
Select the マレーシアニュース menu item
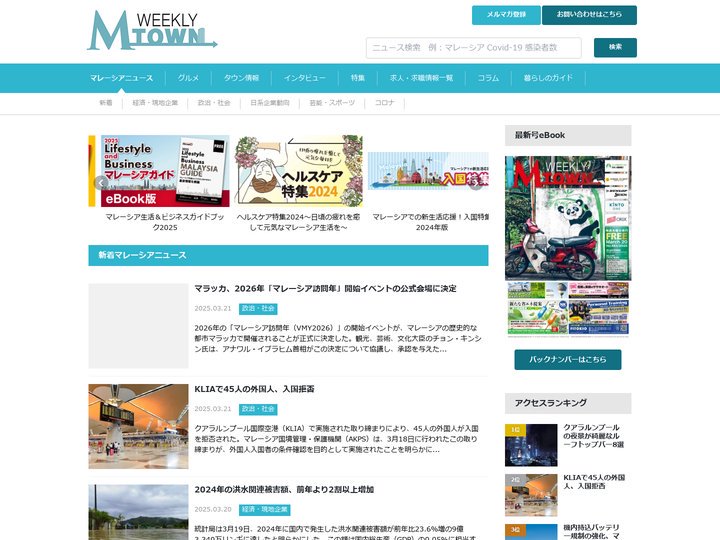pos(121,78)
